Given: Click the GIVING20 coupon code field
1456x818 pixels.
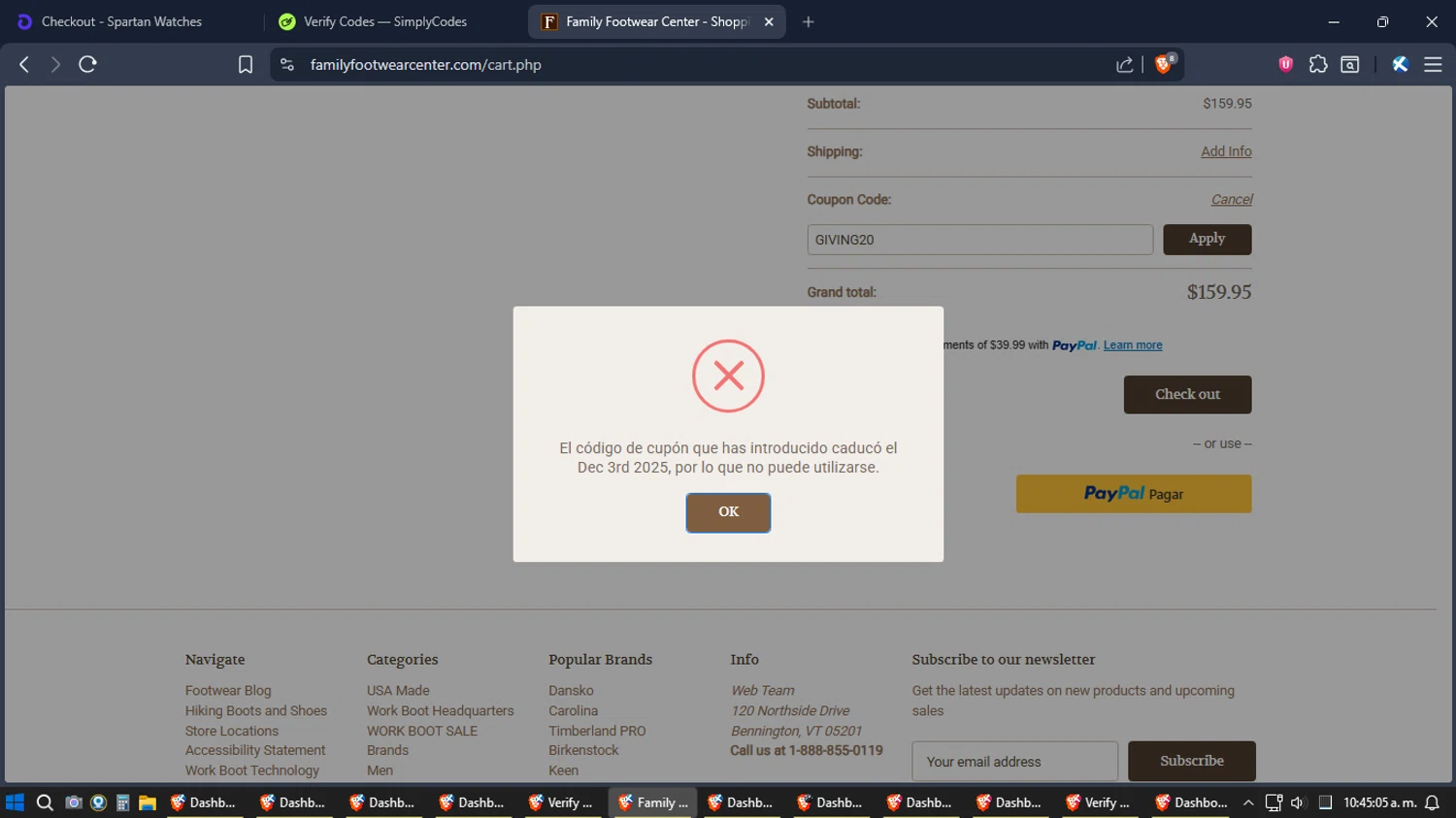Looking at the screenshot, I should [979, 240].
